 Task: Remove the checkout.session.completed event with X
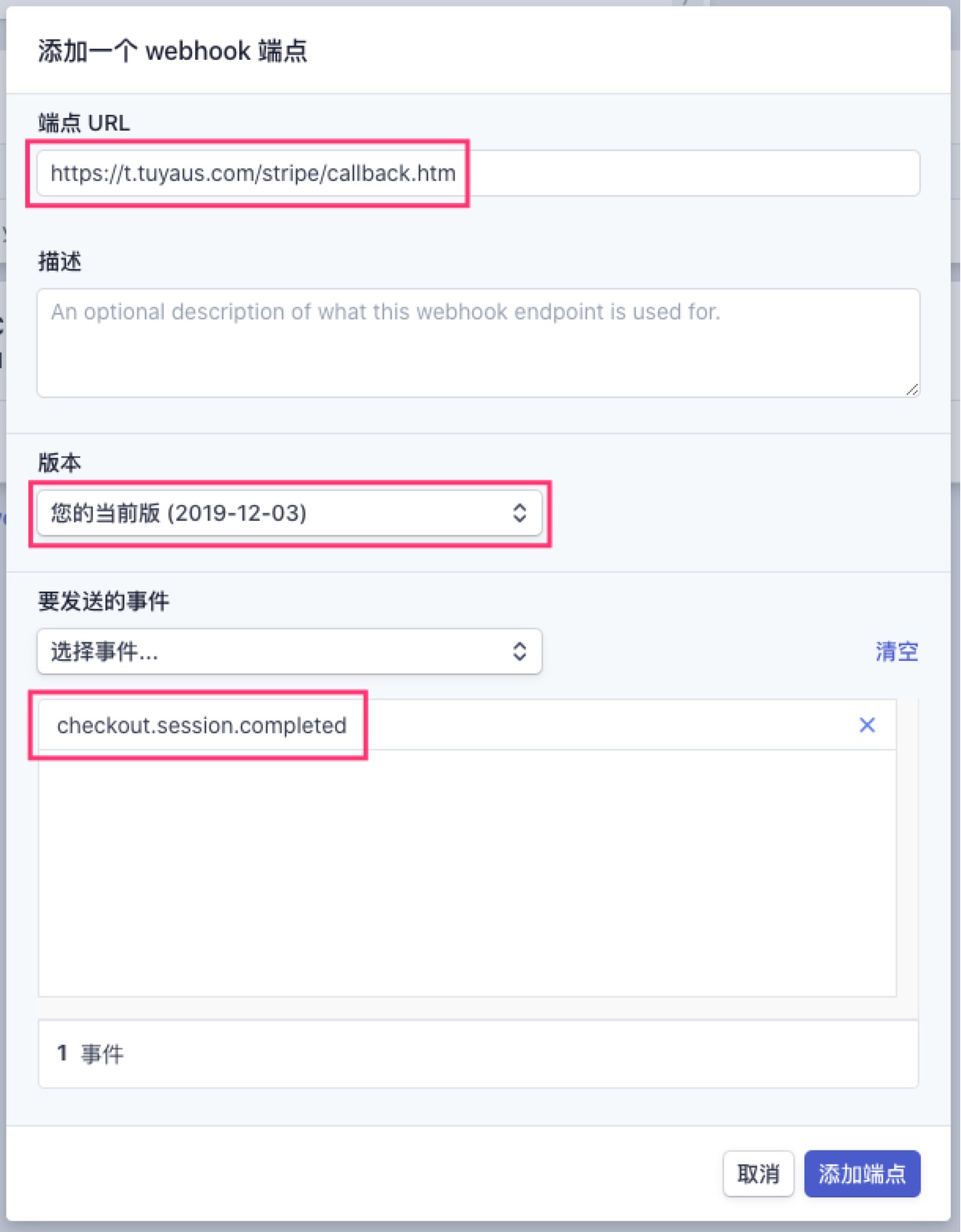click(867, 725)
